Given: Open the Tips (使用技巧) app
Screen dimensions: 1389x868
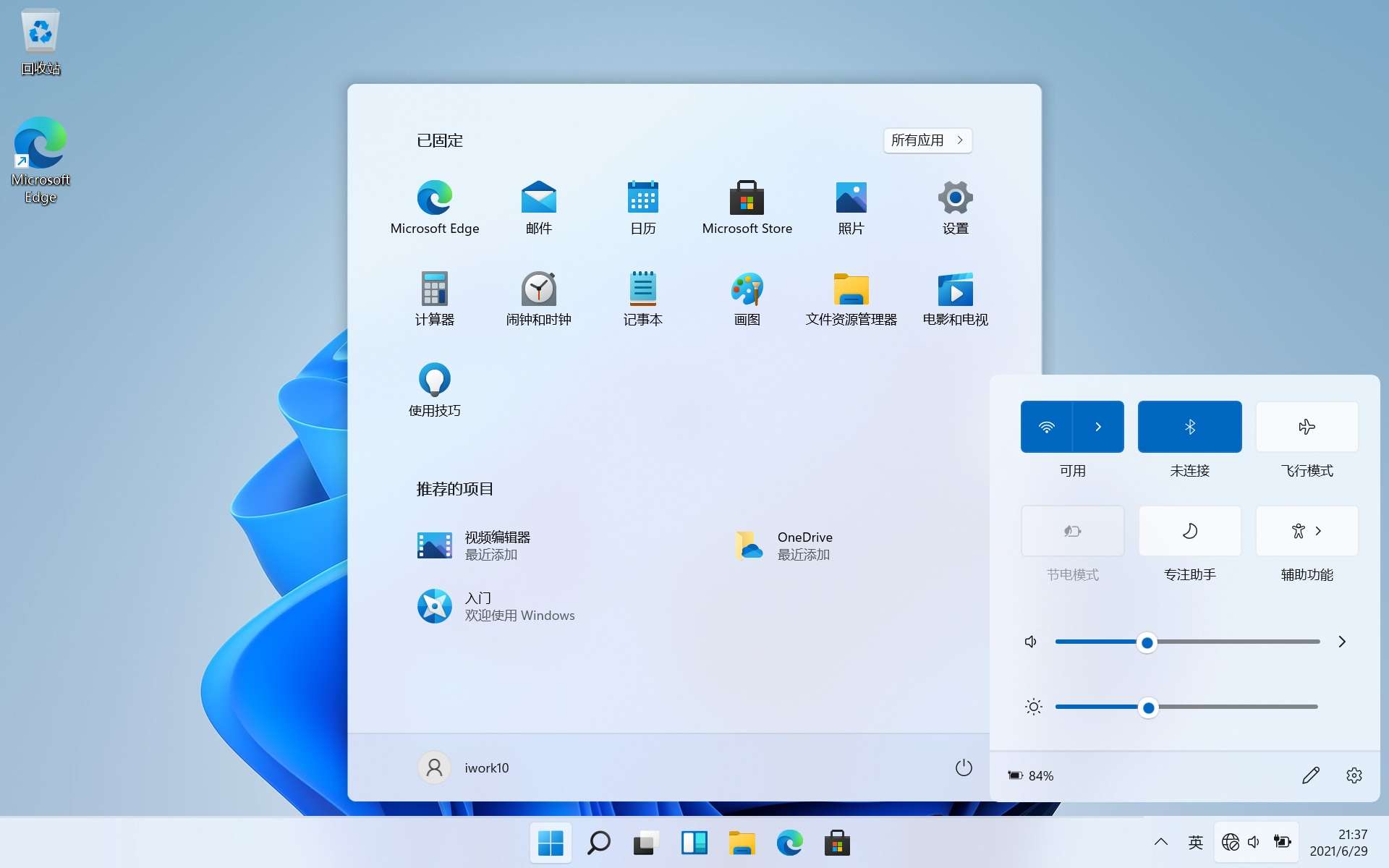Looking at the screenshot, I should click(434, 389).
